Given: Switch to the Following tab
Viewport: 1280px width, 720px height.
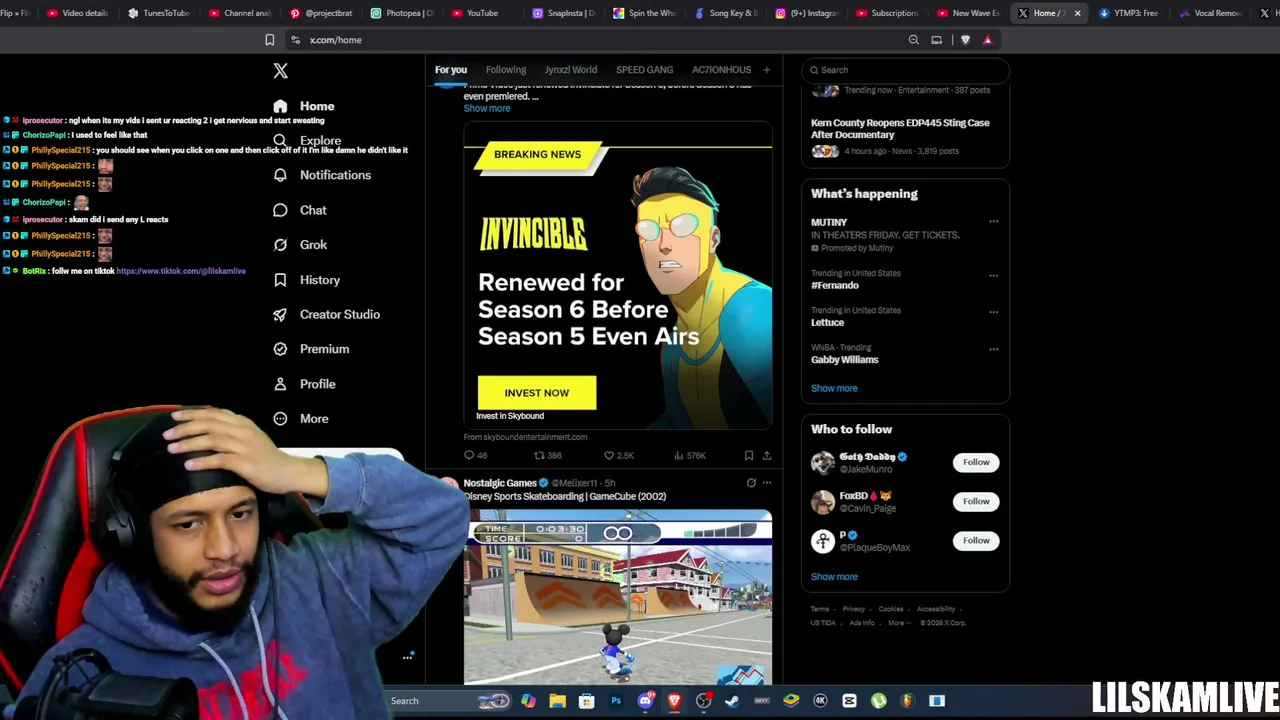Looking at the screenshot, I should 506,70.
